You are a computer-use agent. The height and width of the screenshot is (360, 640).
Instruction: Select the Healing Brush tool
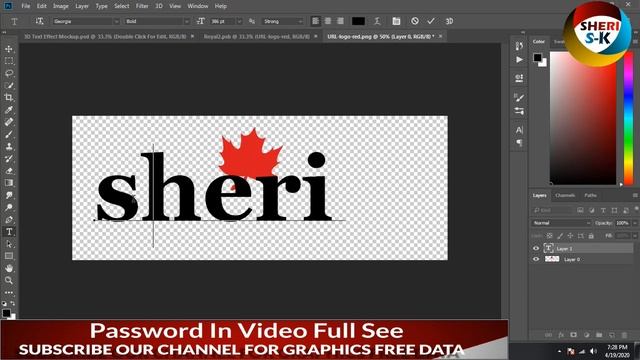[x=9, y=122]
